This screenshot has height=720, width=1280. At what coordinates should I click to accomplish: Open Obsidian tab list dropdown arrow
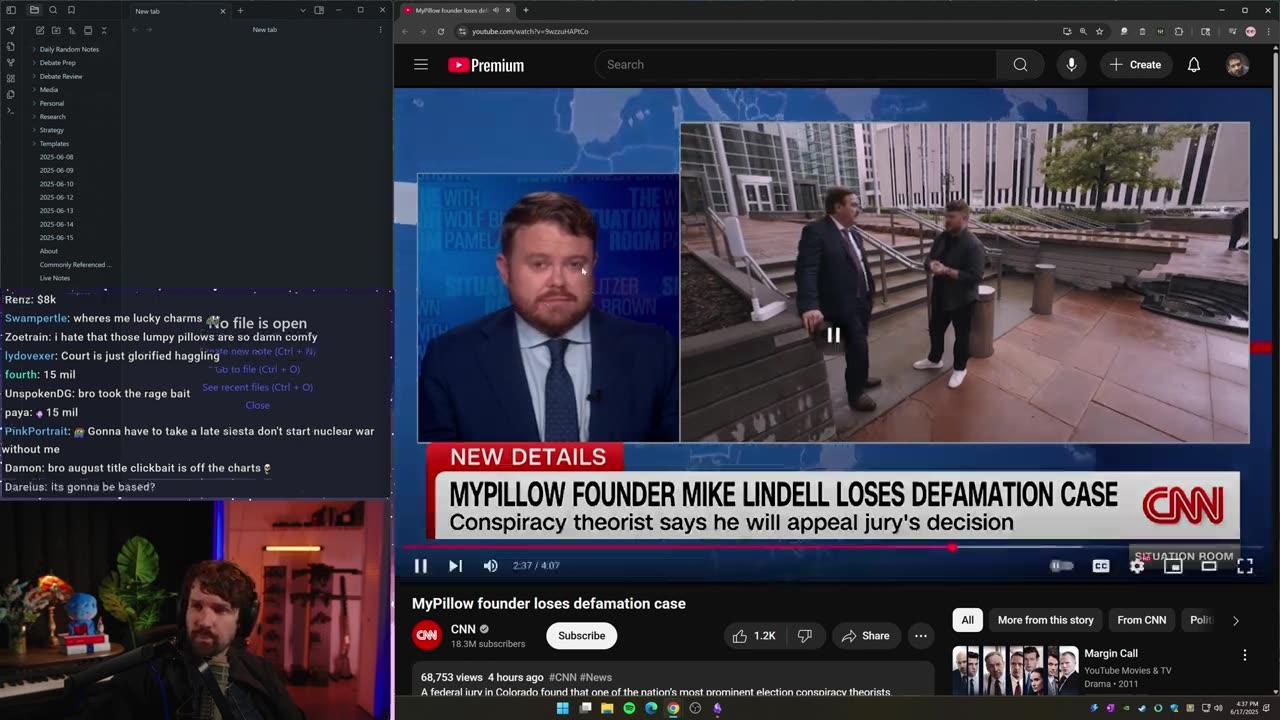pyautogui.click(x=303, y=10)
